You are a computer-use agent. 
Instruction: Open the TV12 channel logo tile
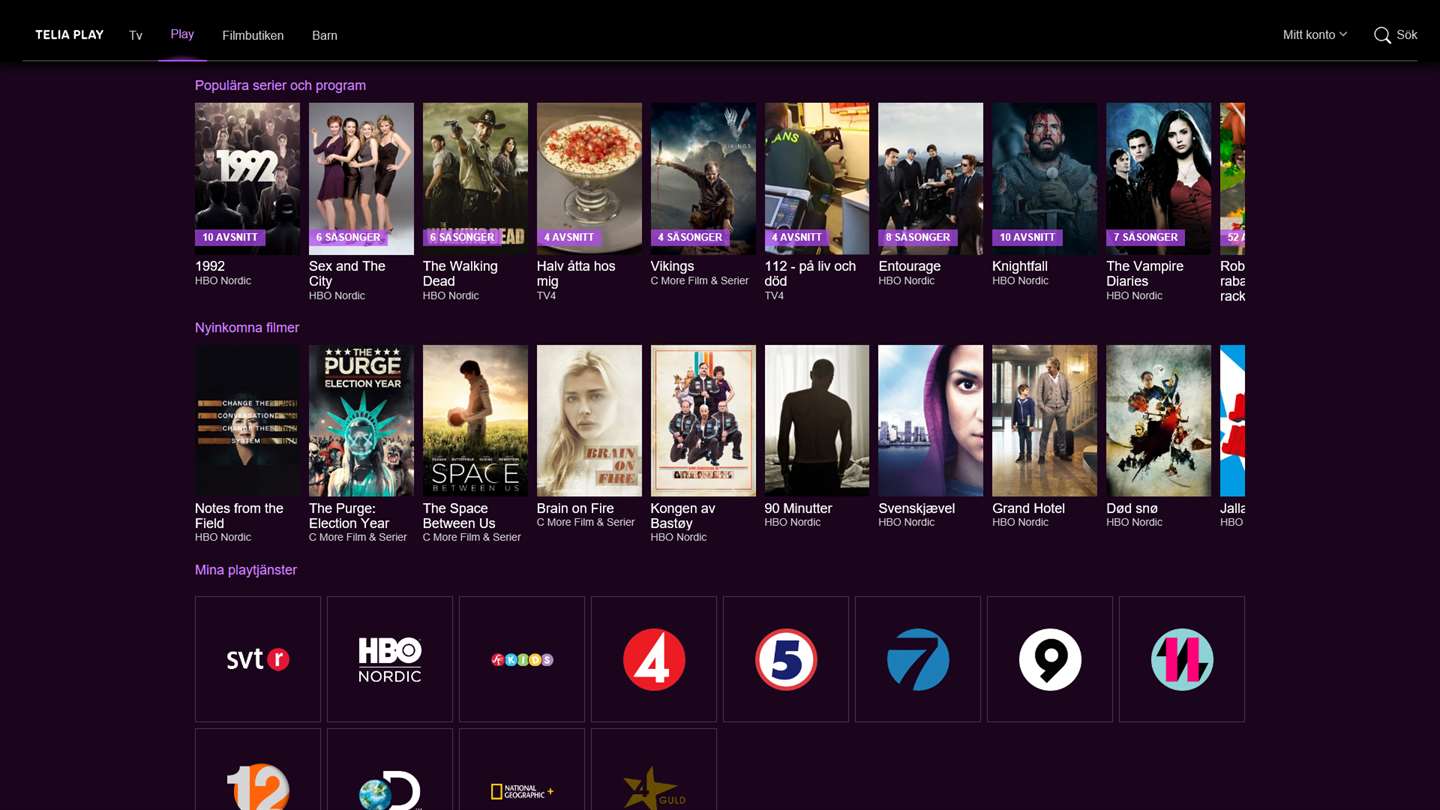258,769
